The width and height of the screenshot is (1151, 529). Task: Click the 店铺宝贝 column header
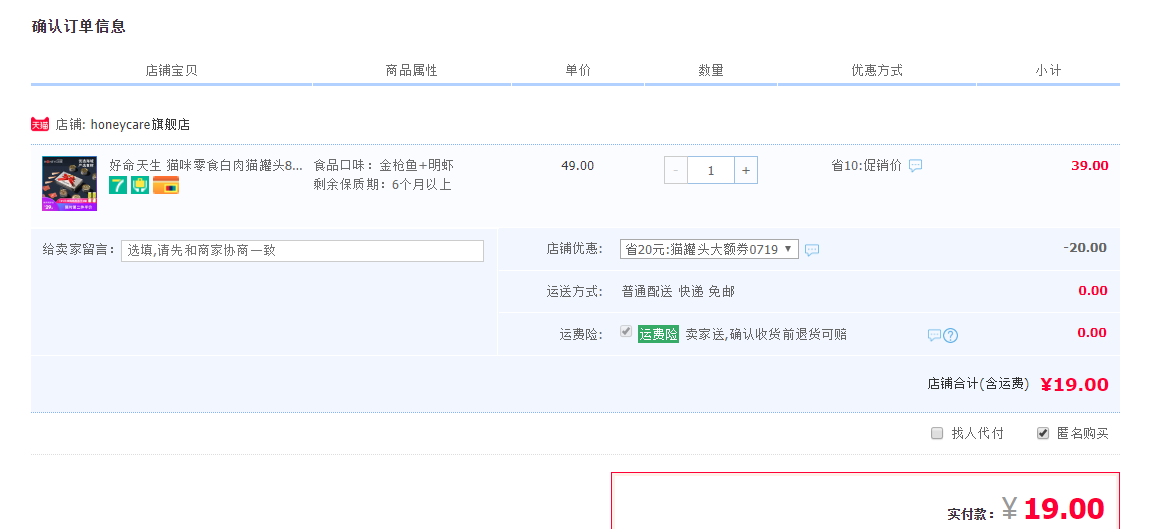click(171, 70)
